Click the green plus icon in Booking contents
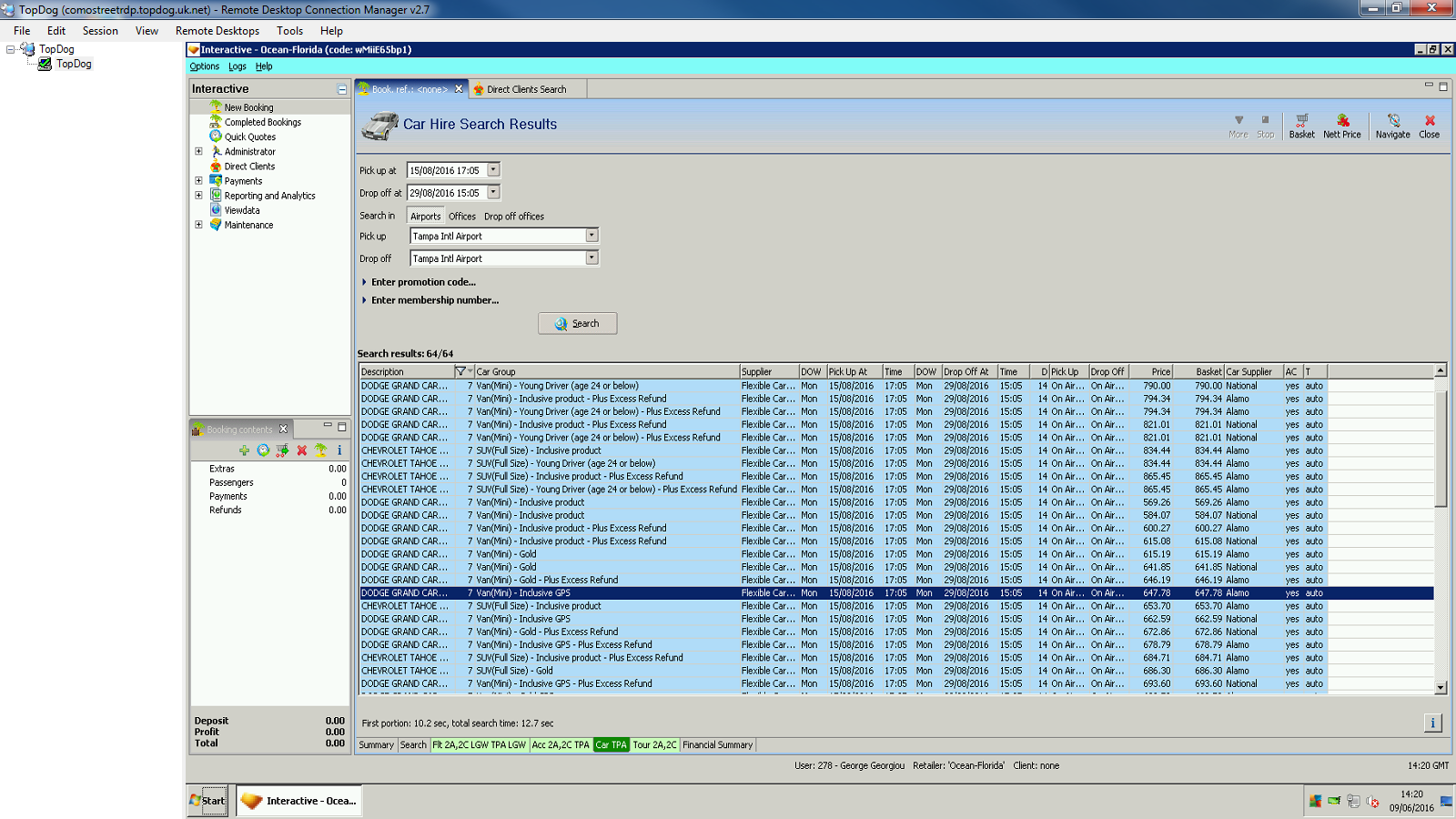The width and height of the screenshot is (1456, 819). click(x=244, y=450)
